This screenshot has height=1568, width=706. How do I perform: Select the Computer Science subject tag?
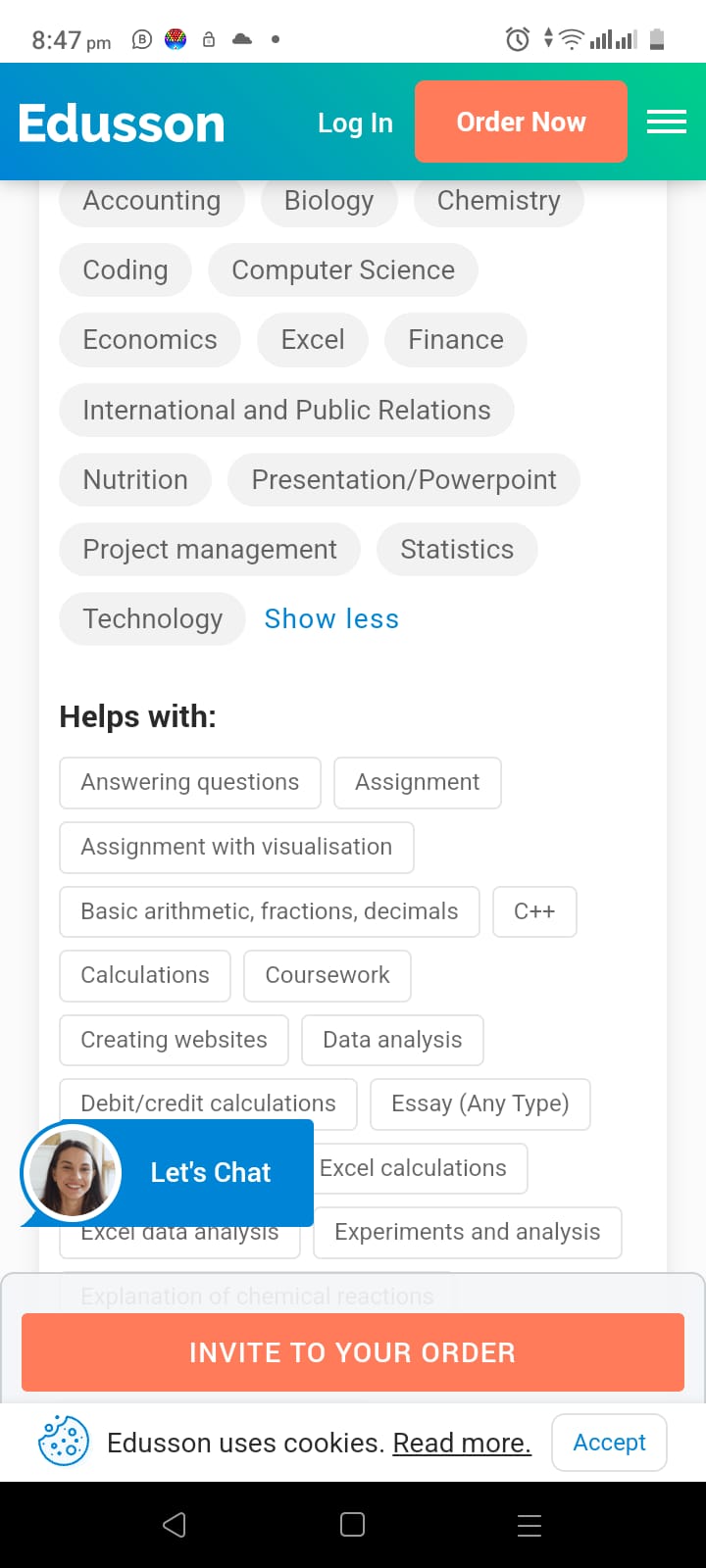click(343, 269)
